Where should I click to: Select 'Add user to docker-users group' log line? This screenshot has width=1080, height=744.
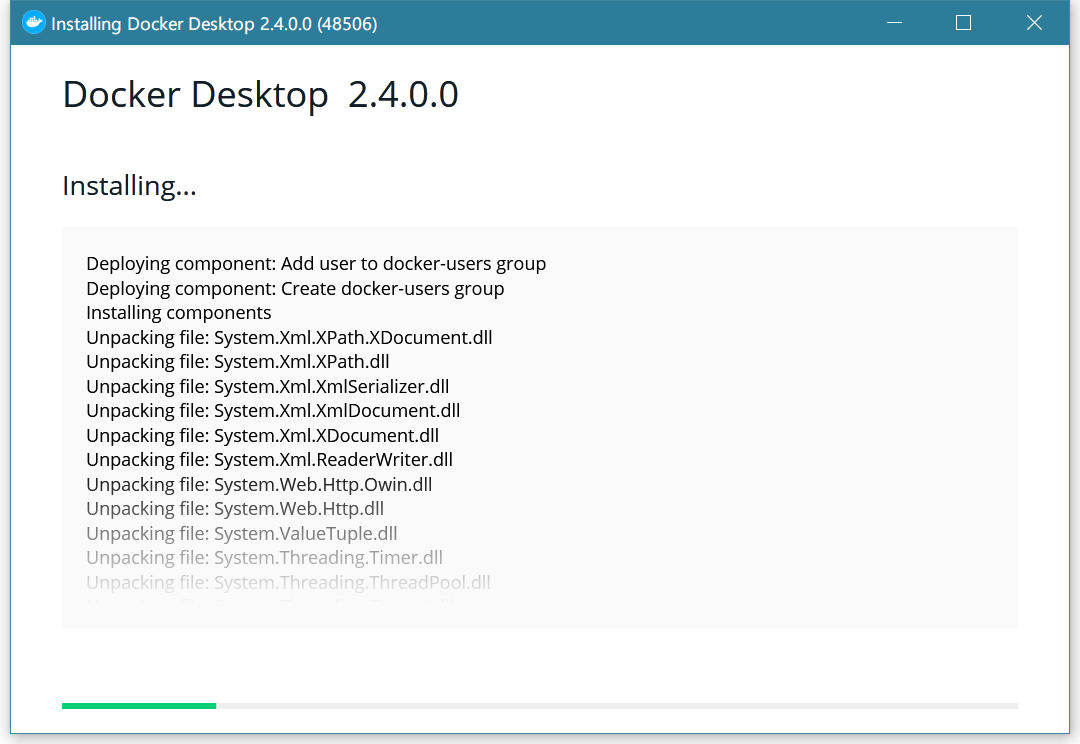point(316,264)
